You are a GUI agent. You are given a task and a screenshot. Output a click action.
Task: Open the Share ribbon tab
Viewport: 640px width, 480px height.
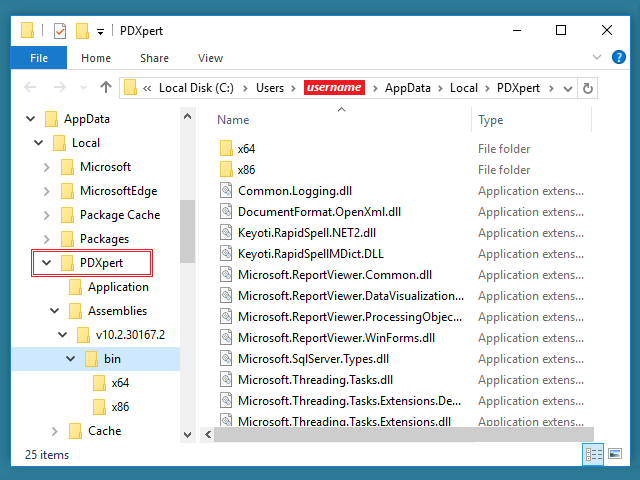click(x=154, y=58)
